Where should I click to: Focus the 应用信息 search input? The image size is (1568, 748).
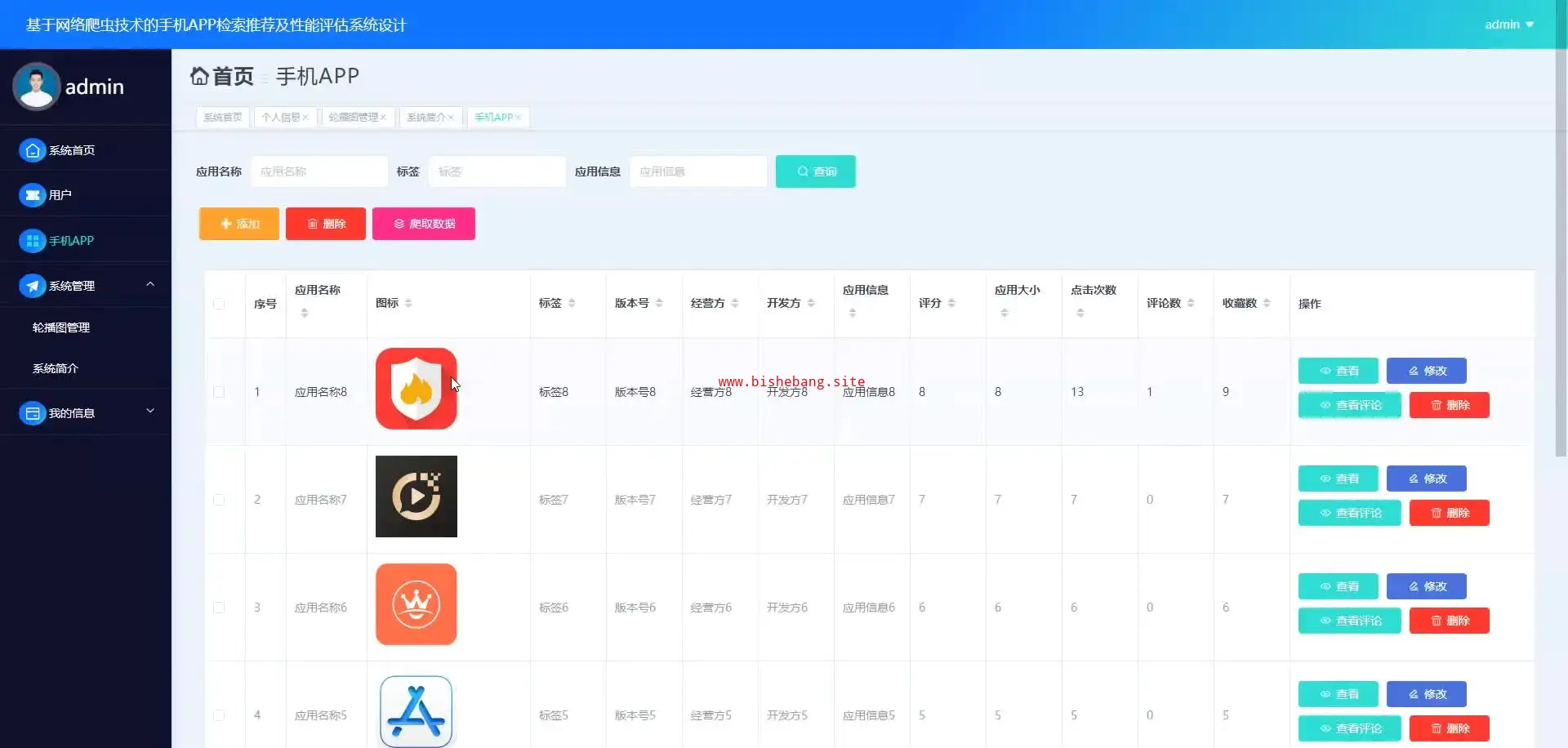[698, 171]
